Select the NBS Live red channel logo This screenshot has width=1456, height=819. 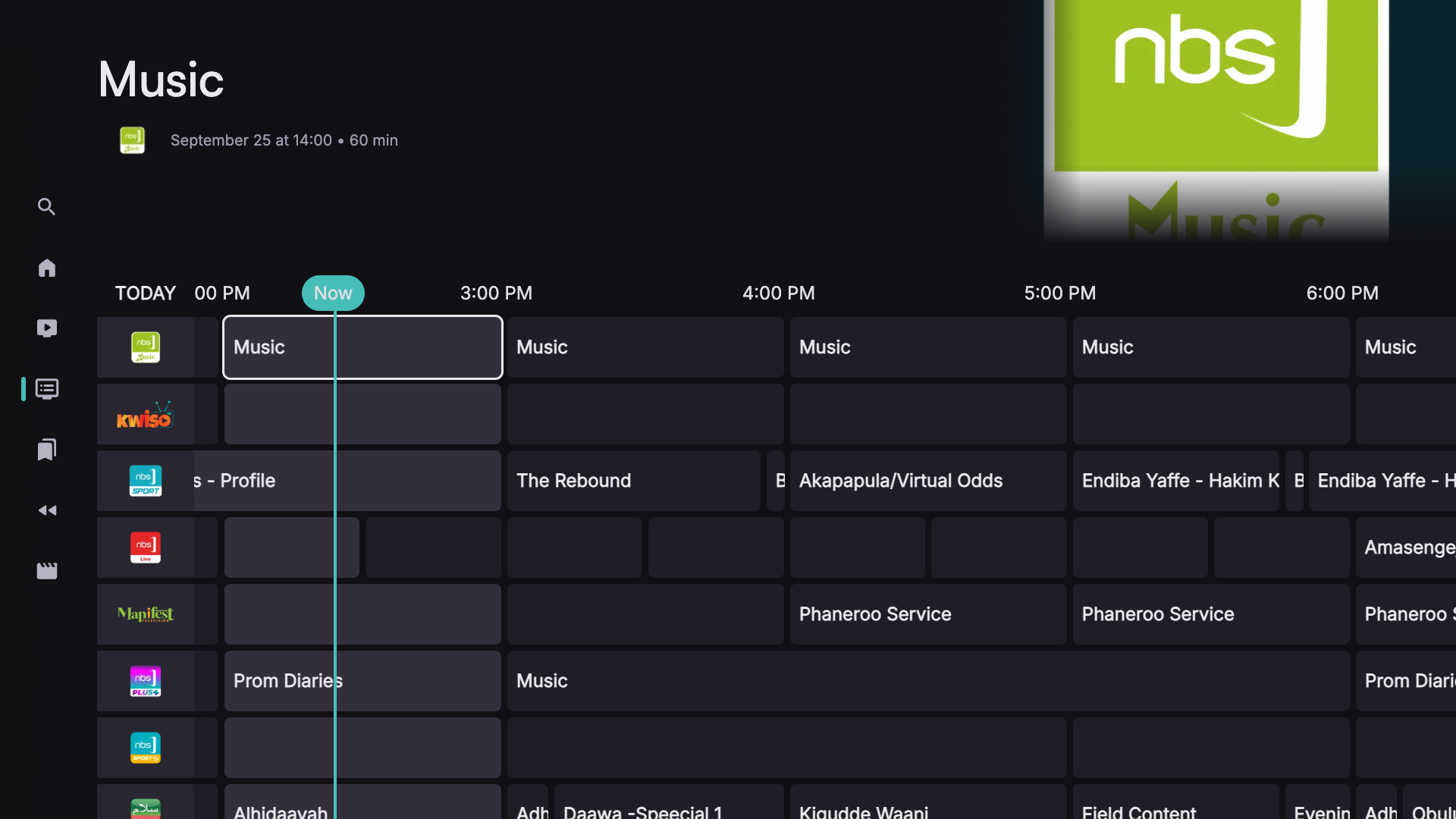click(x=146, y=548)
